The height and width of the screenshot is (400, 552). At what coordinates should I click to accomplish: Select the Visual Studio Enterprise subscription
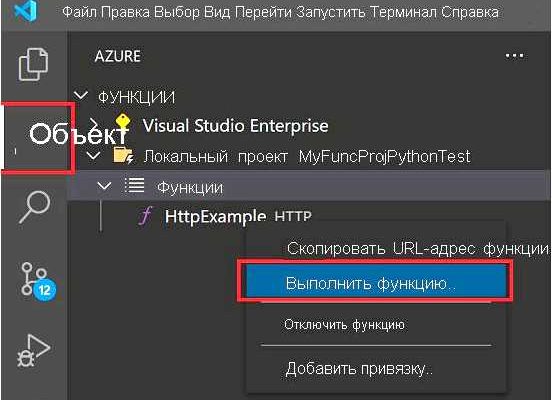point(236,125)
